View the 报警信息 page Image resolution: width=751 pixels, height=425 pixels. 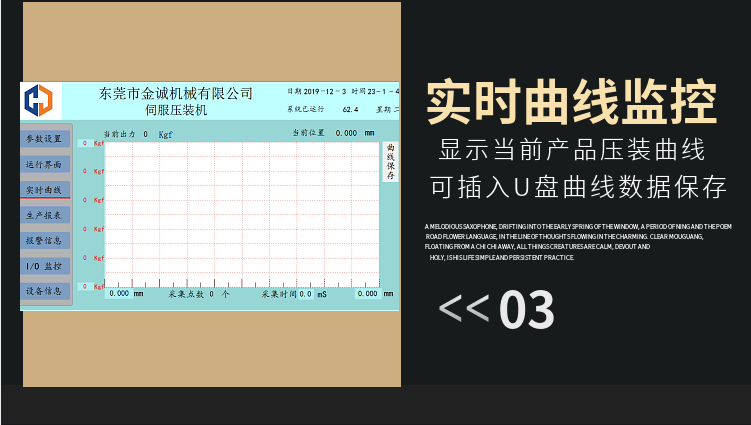coord(44,241)
